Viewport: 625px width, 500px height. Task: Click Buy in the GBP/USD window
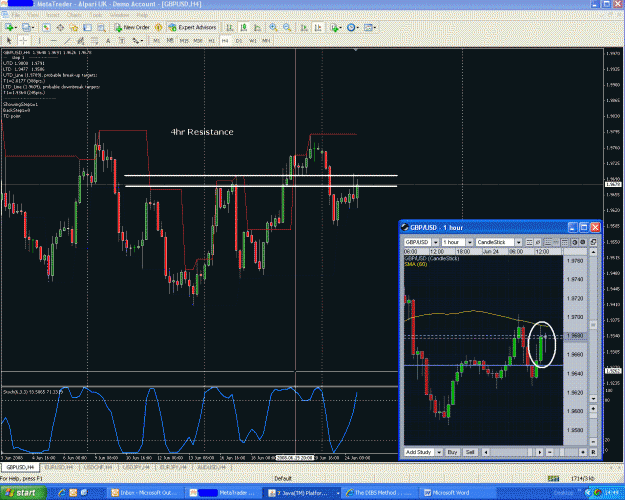click(452, 452)
